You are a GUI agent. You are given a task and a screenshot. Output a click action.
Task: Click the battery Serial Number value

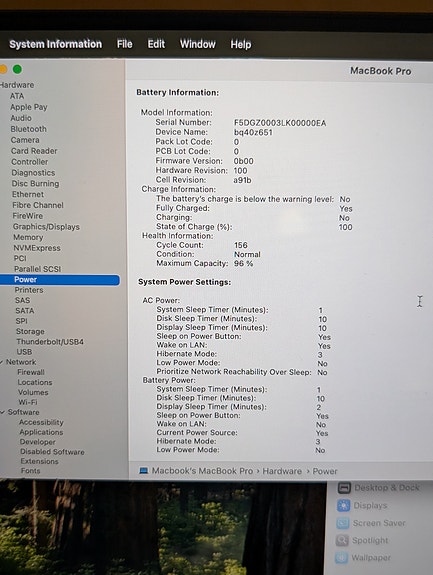click(x=280, y=123)
